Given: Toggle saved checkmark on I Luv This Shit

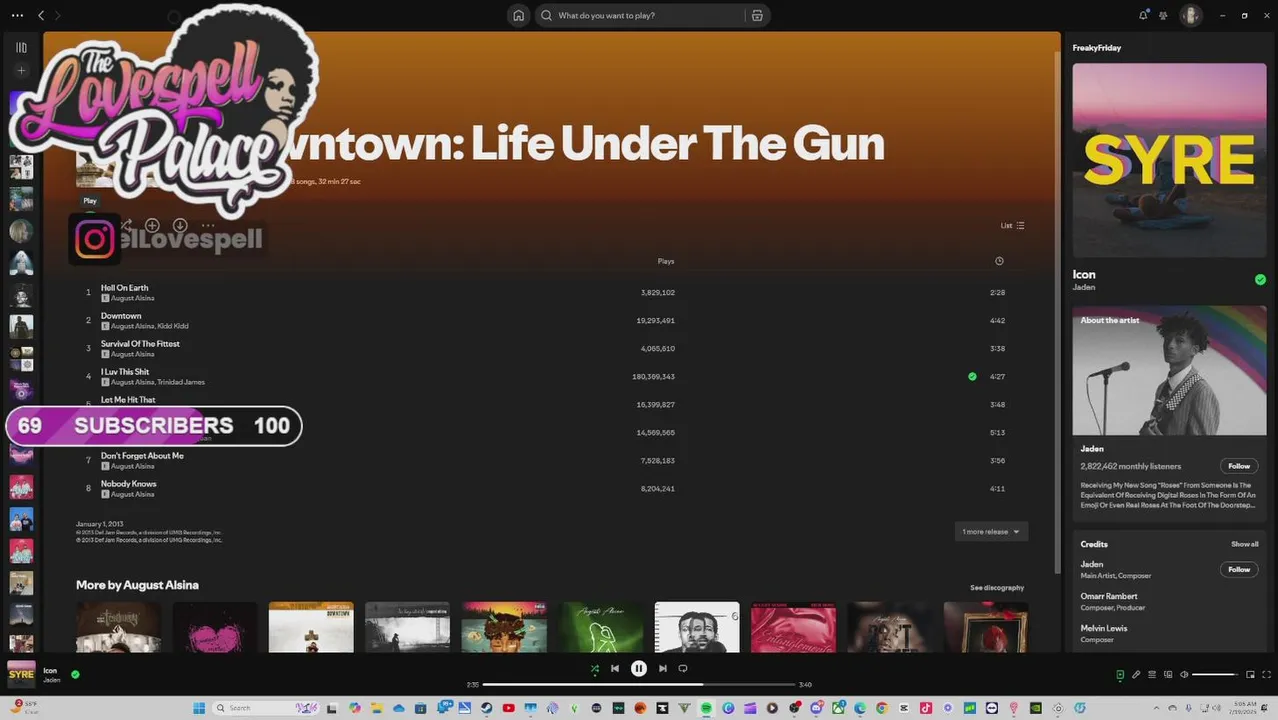Looking at the screenshot, I should click(x=972, y=376).
